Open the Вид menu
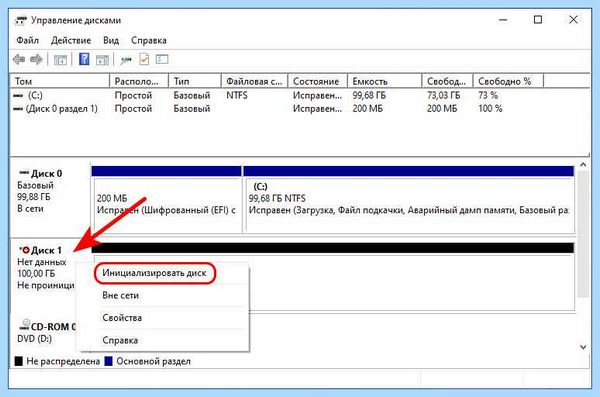The height and width of the screenshot is (397, 600). pos(111,41)
